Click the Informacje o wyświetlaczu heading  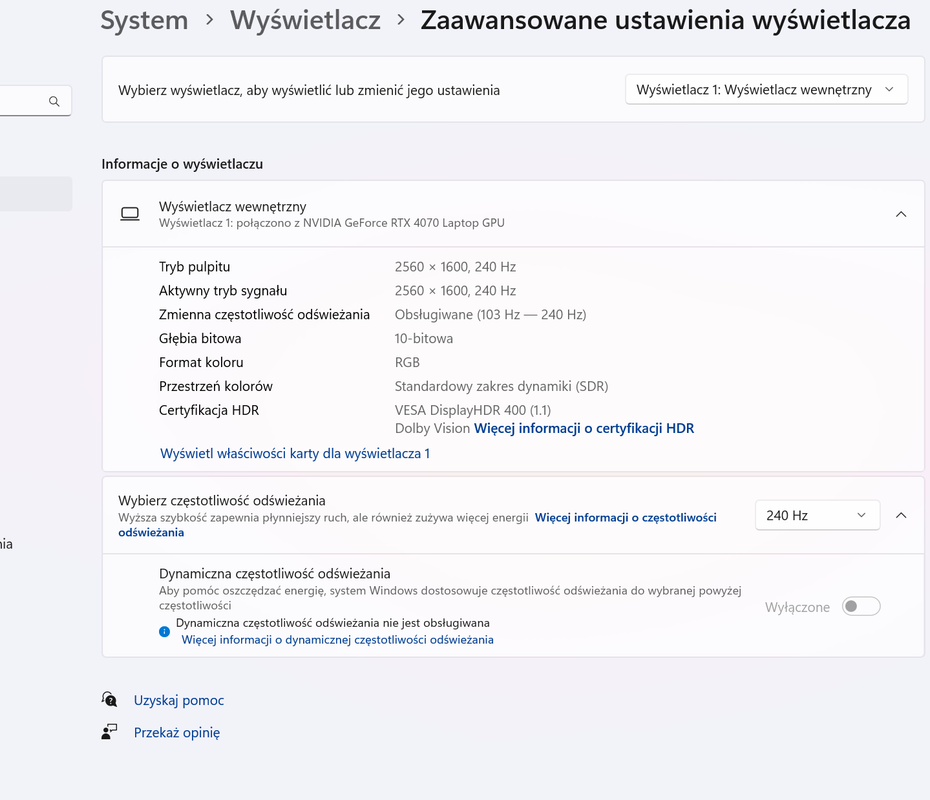pyautogui.click(x=182, y=164)
